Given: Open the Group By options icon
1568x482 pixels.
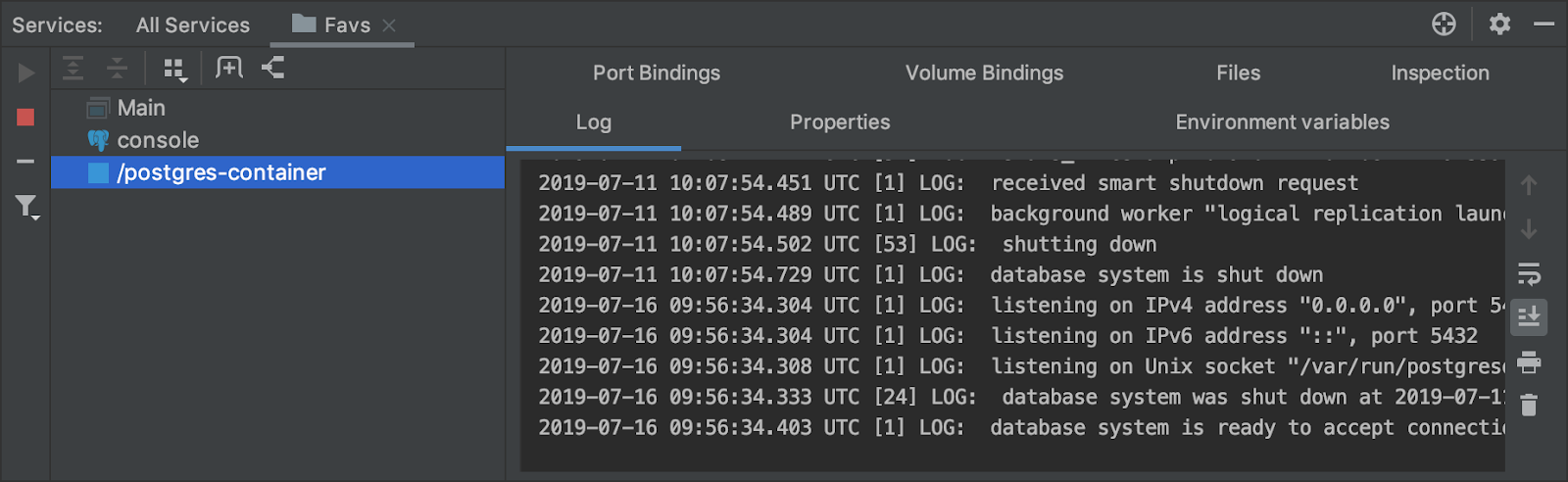Looking at the screenshot, I should click(x=175, y=69).
